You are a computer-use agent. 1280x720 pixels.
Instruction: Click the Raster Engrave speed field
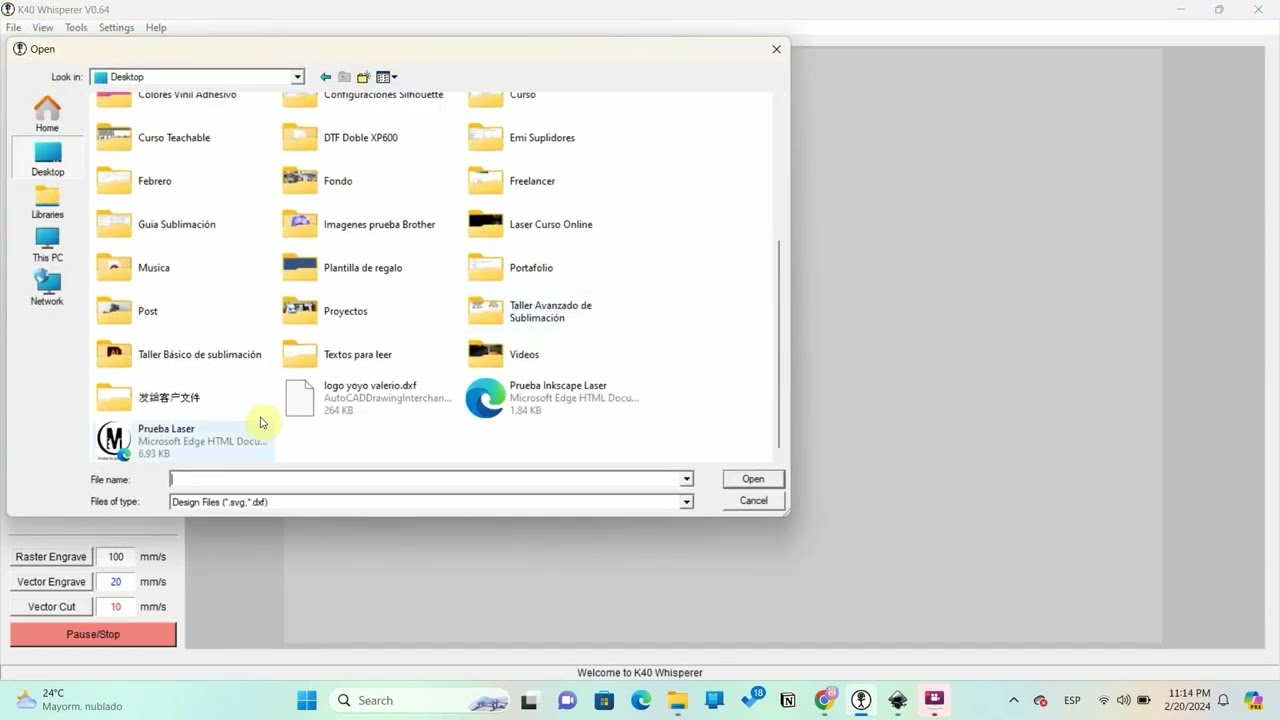pos(116,557)
